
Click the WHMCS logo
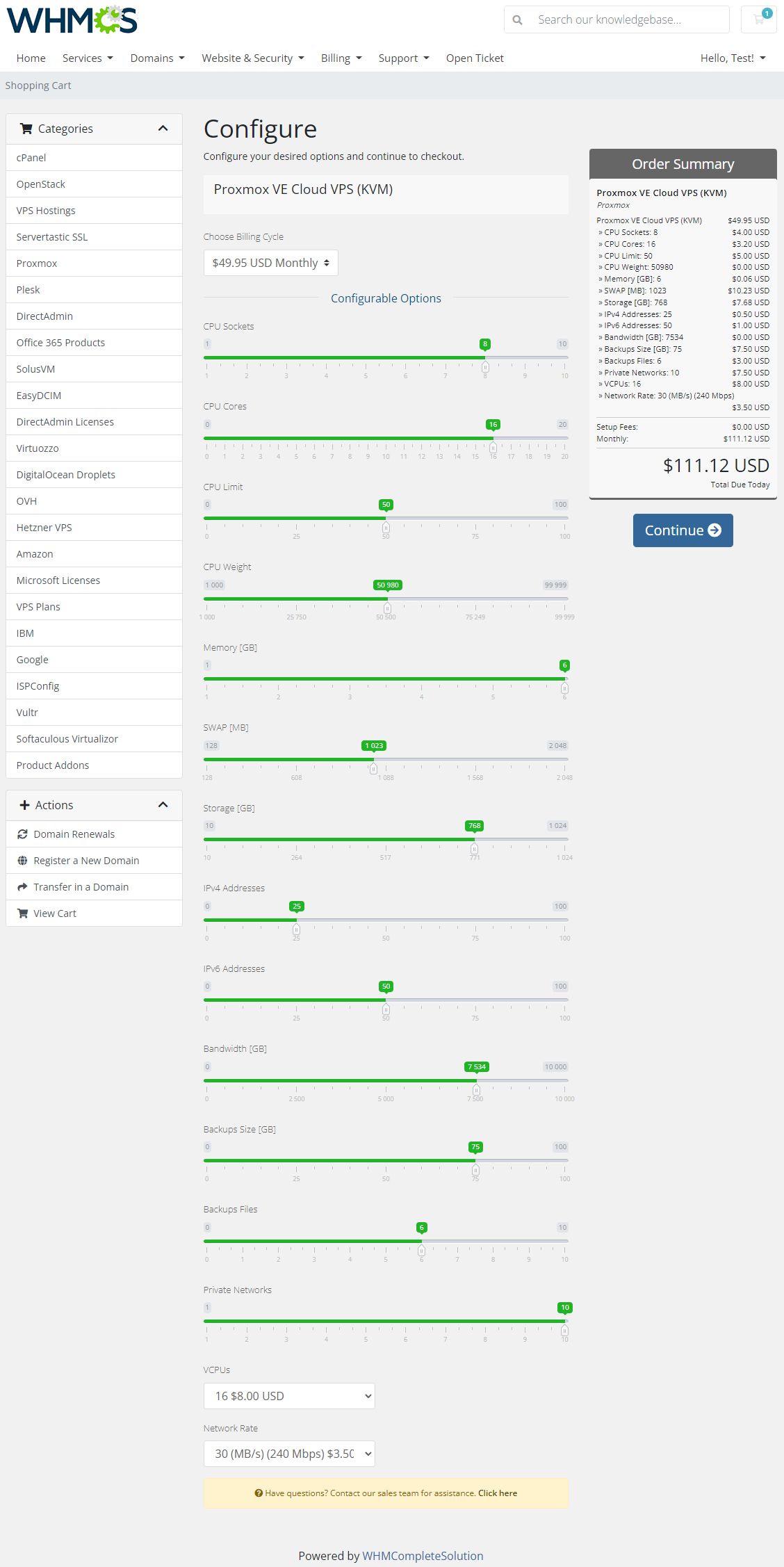(72, 20)
